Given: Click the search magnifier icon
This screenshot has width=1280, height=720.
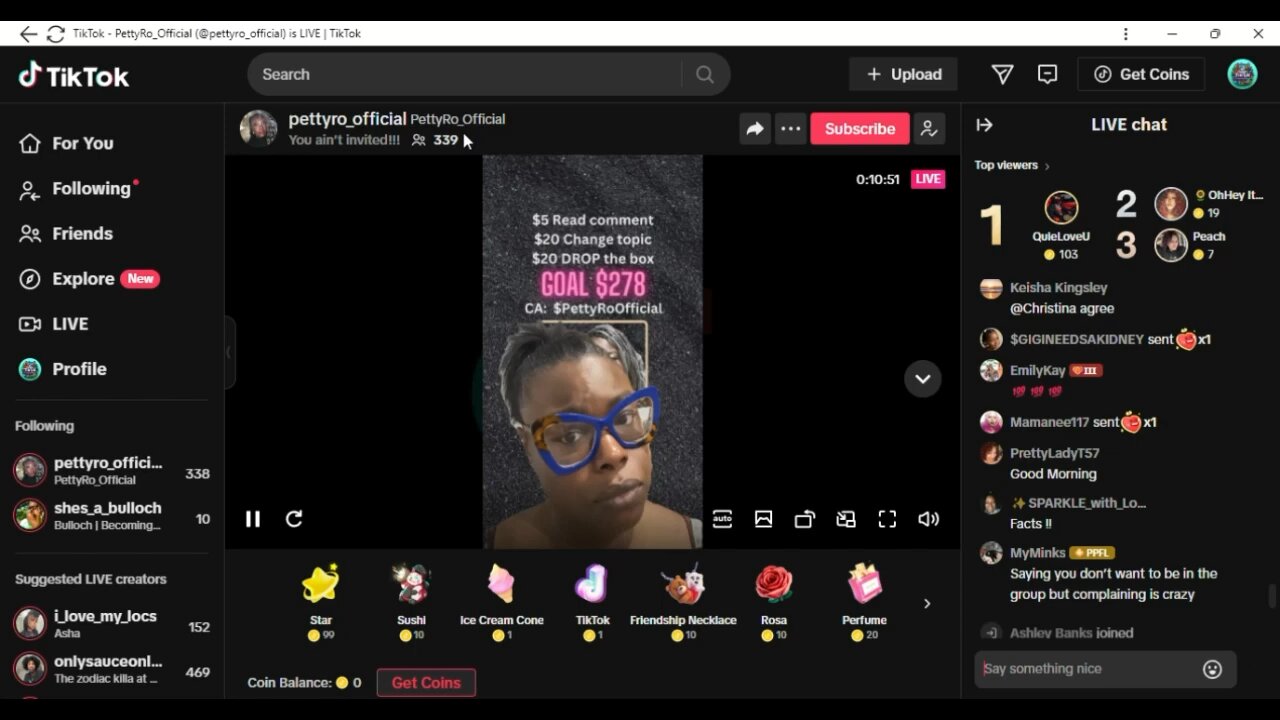Looking at the screenshot, I should point(705,74).
